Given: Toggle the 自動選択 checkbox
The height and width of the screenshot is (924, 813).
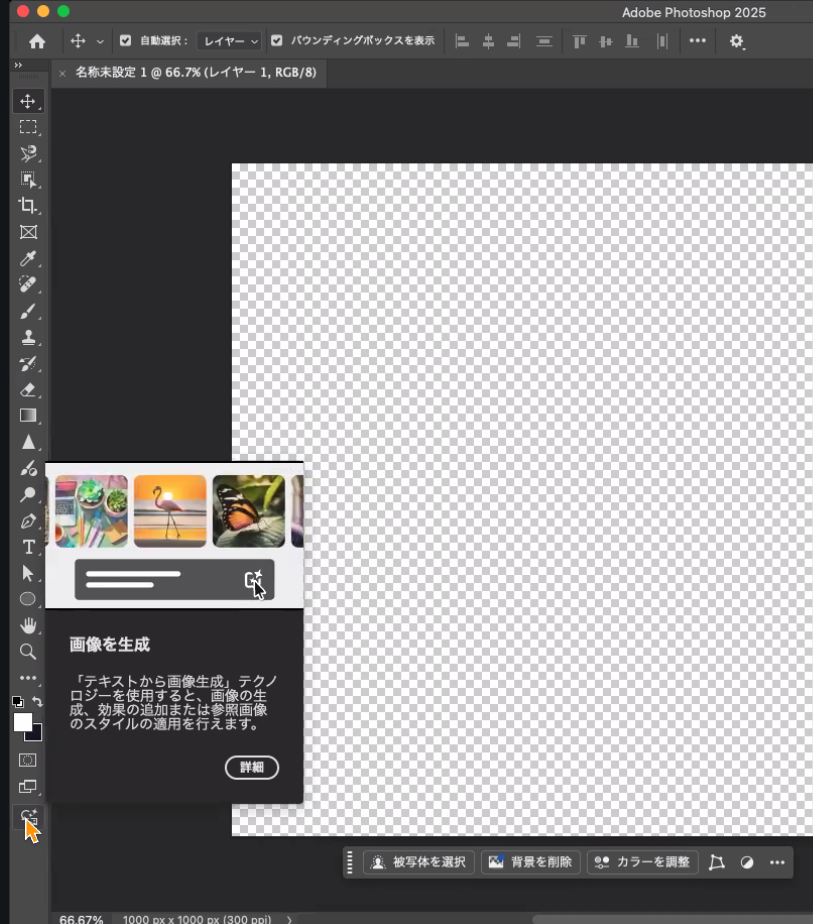Looking at the screenshot, I should tap(125, 41).
